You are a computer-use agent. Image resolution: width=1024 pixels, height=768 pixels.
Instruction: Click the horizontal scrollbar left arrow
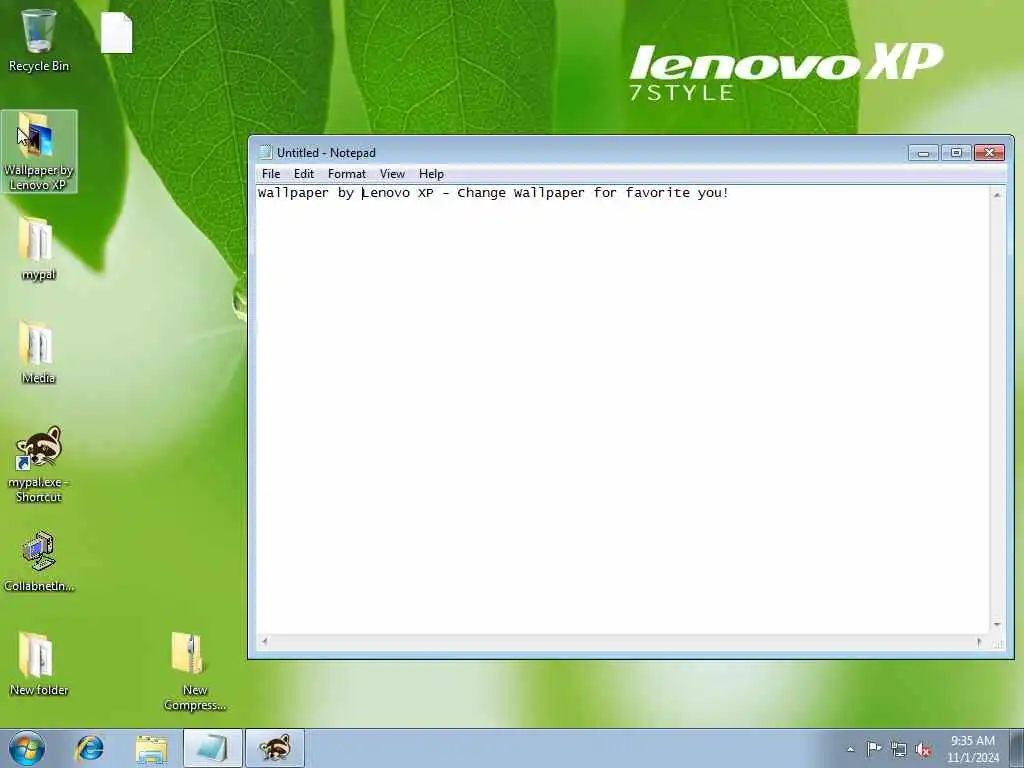coord(264,642)
